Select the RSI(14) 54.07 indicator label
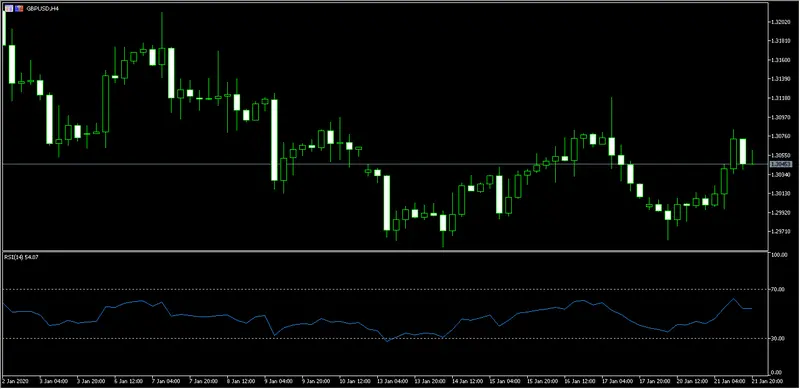The height and width of the screenshot is (389, 800). [21, 257]
